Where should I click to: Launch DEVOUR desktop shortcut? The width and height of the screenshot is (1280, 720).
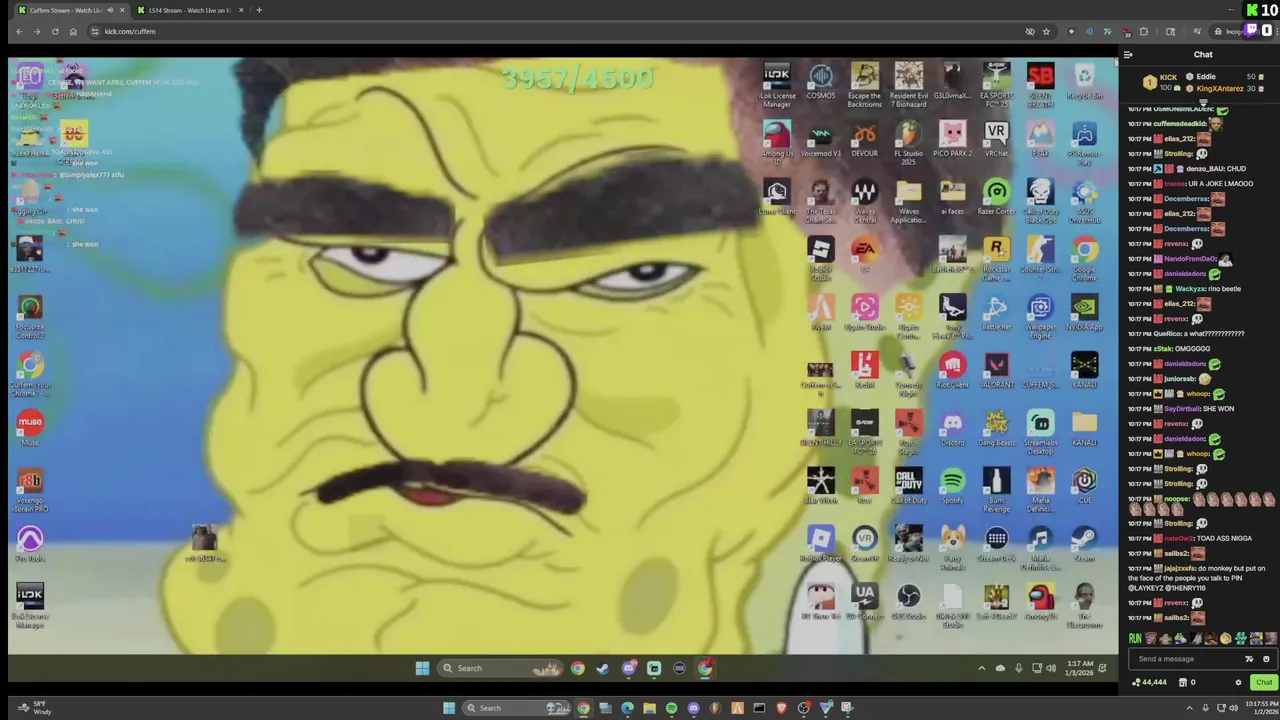click(x=865, y=140)
